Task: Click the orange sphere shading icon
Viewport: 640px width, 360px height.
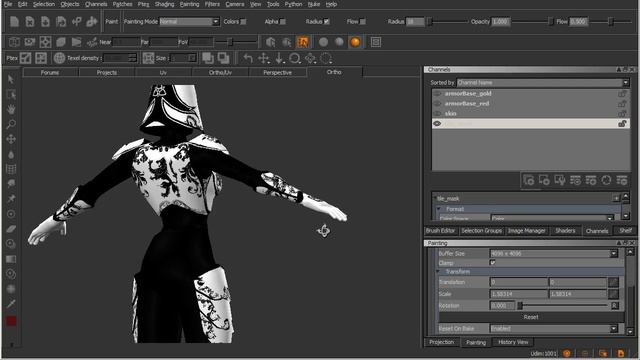Action: pos(355,42)
